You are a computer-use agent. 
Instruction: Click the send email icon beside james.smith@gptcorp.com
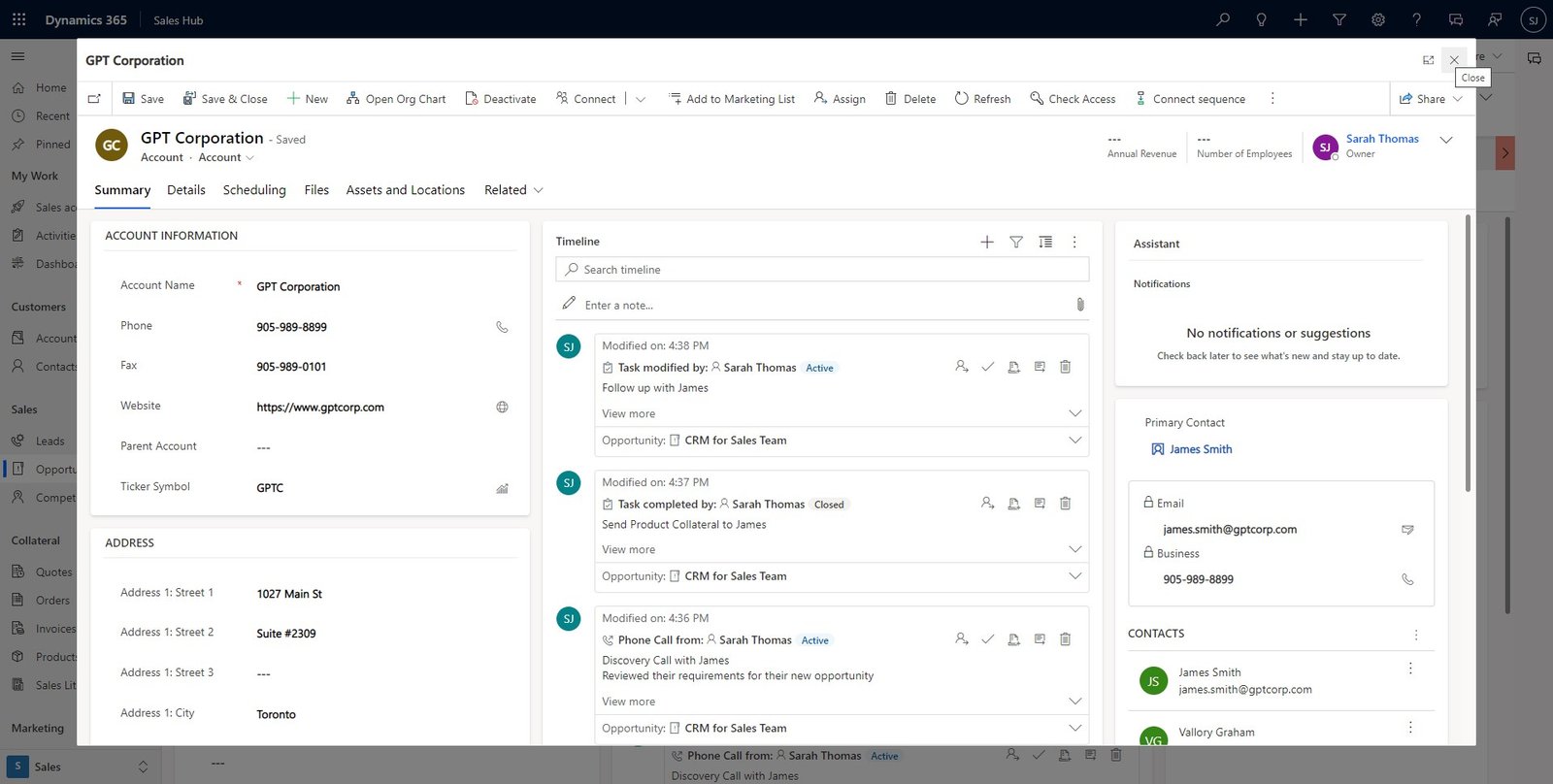click(x=1407, y=530)
